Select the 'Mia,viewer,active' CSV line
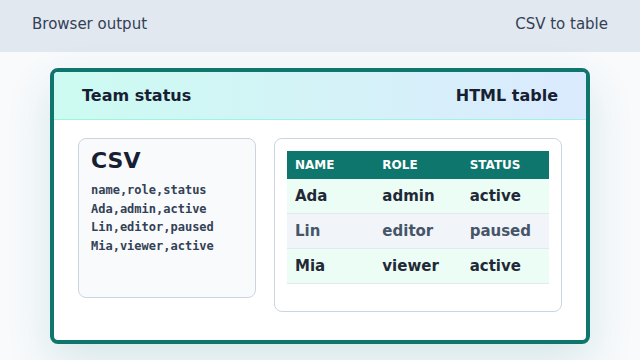640x360 pixels. click(152, 246)
